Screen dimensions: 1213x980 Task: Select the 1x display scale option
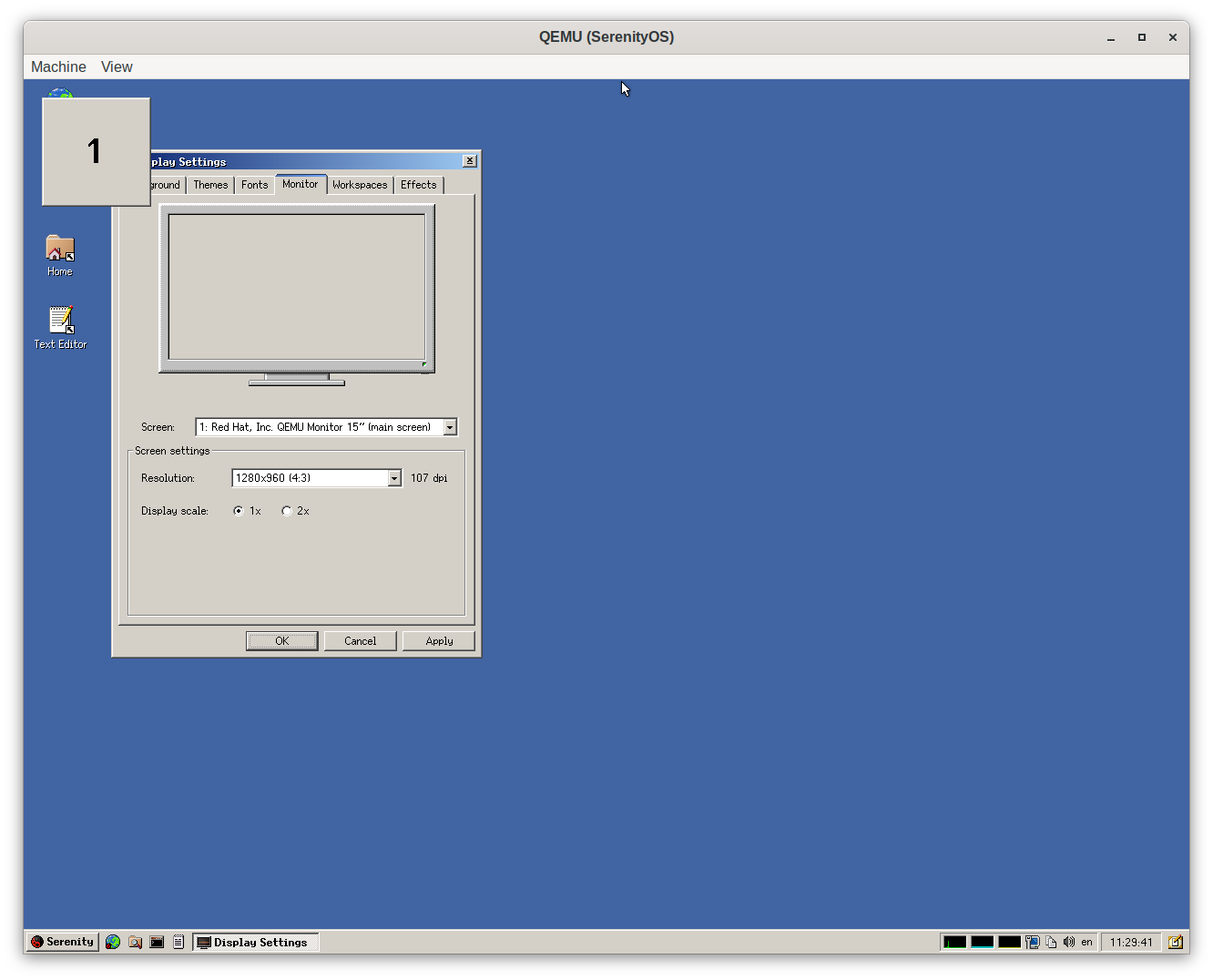tap(239, 511)
